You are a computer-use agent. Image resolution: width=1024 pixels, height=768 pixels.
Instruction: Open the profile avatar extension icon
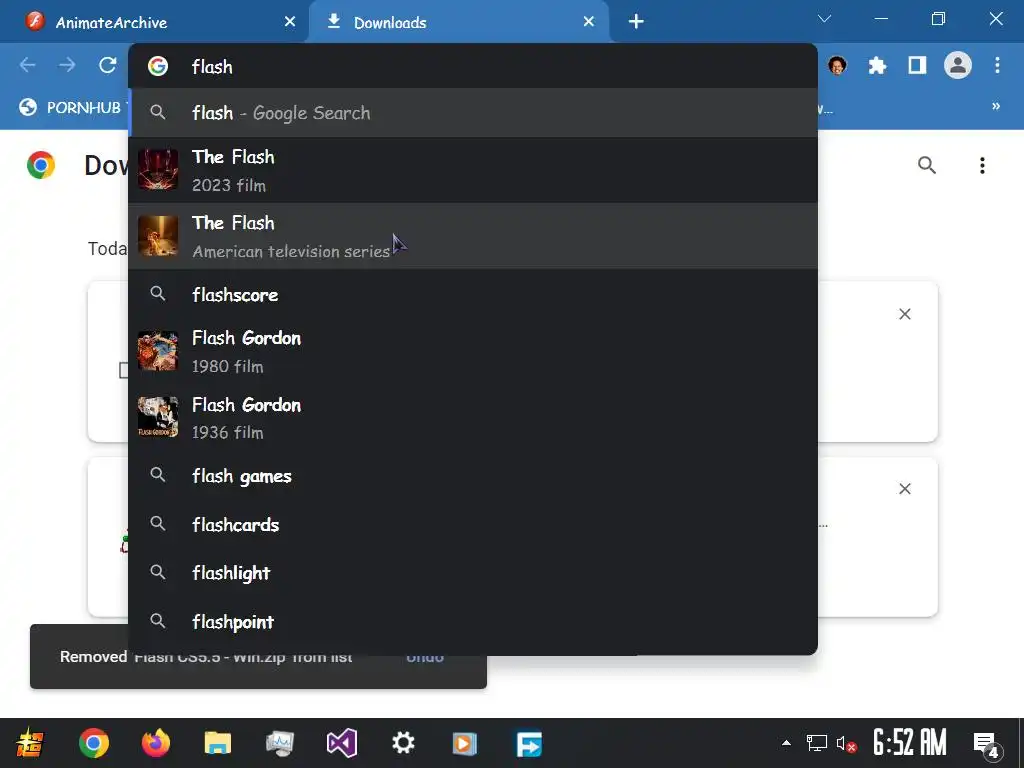(837, 65)
